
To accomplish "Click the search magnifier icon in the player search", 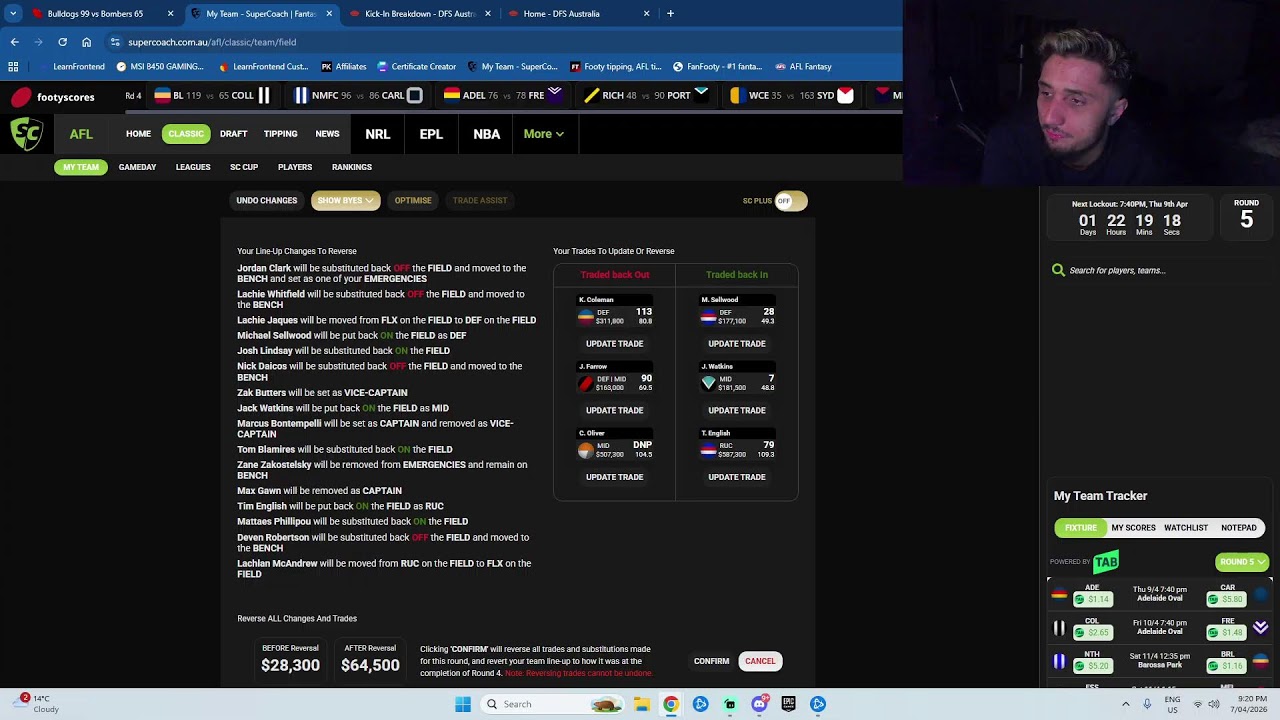I will pos(1058,270).
